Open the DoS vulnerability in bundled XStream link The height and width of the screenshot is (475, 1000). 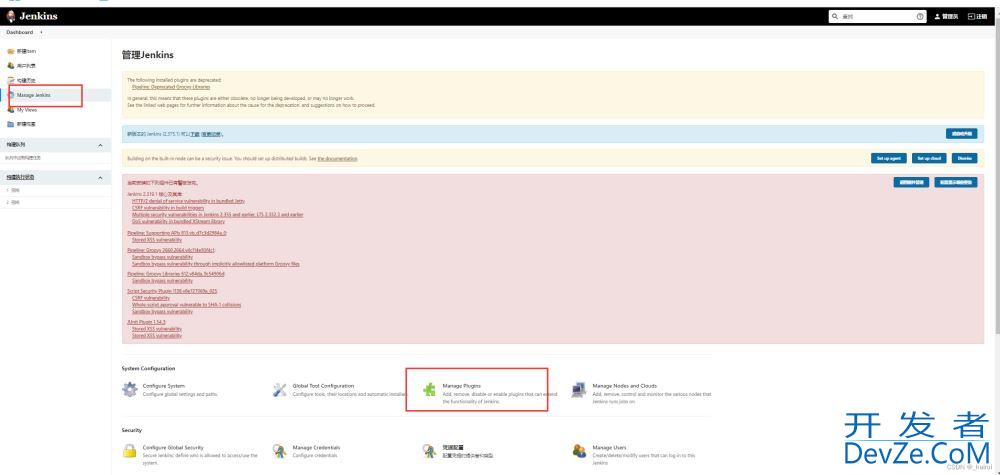click(178, 221)
